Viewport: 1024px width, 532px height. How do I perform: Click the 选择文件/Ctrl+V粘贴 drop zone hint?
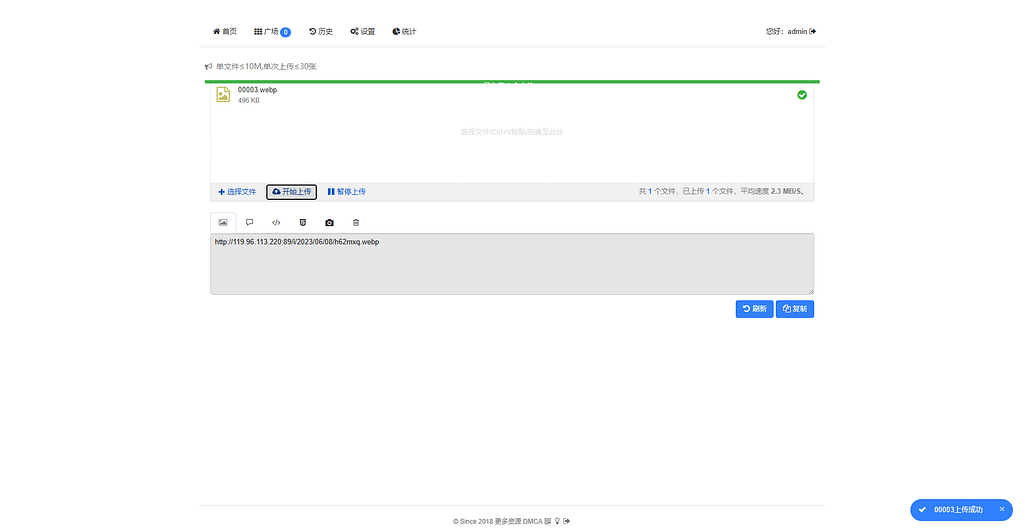[511, 132]
